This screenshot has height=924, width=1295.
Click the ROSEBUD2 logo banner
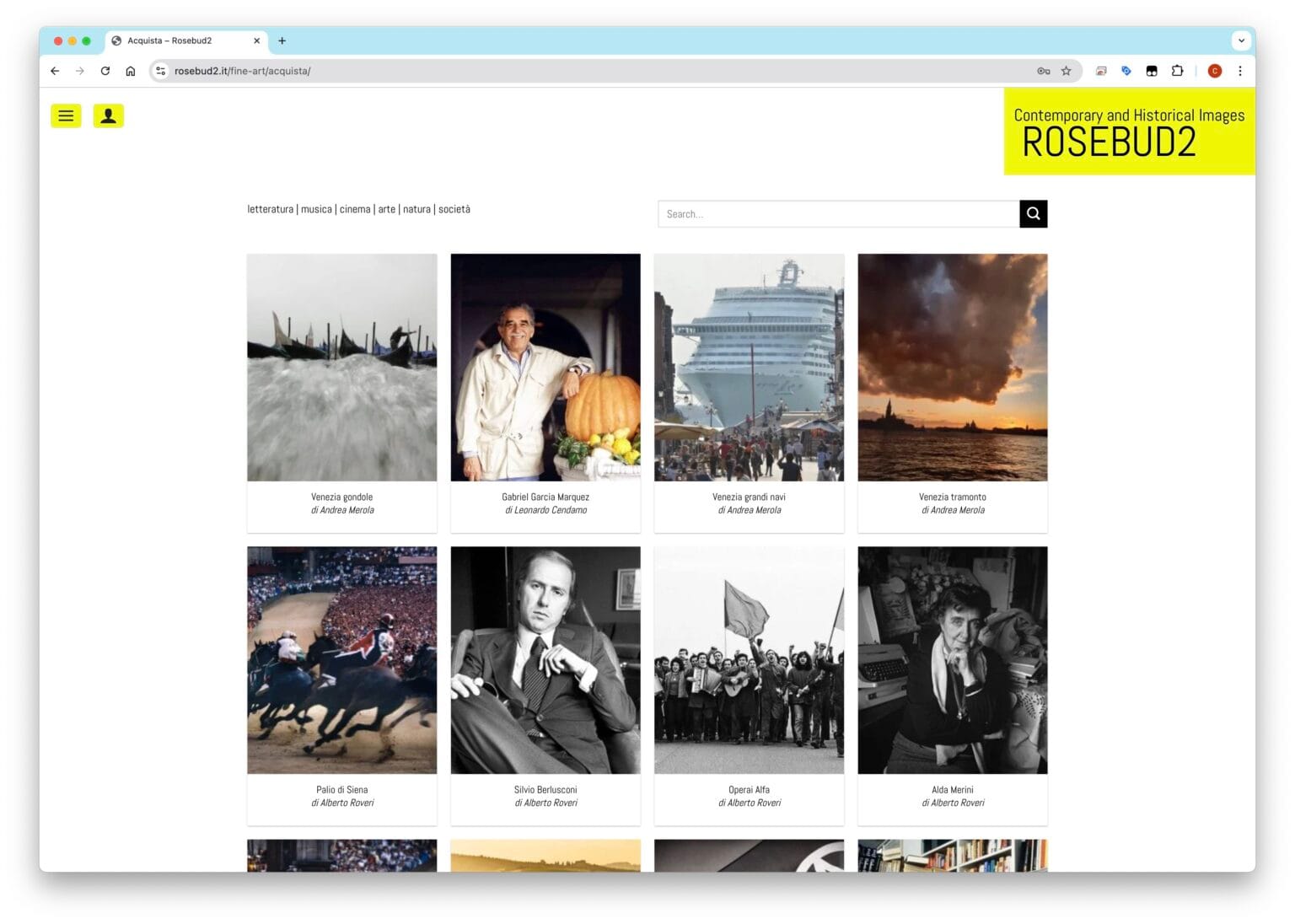[x=1128, y=132]
